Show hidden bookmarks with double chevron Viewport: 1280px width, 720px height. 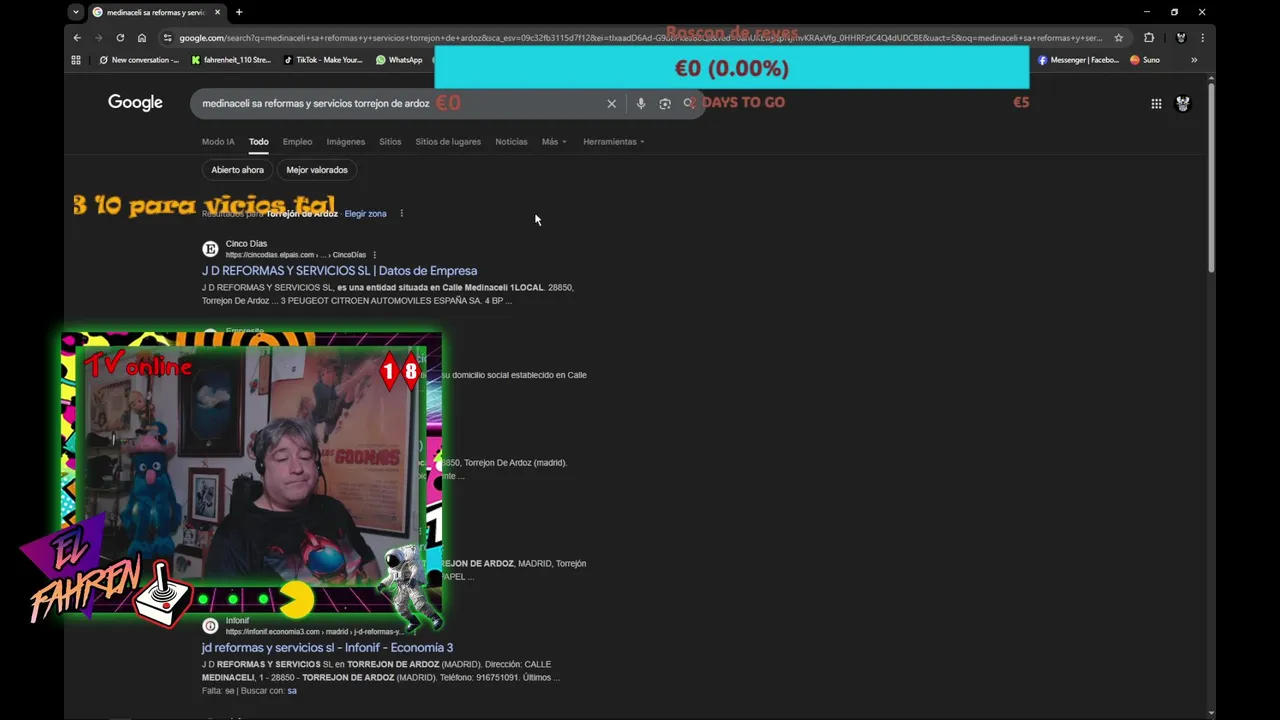[1194, 60]
